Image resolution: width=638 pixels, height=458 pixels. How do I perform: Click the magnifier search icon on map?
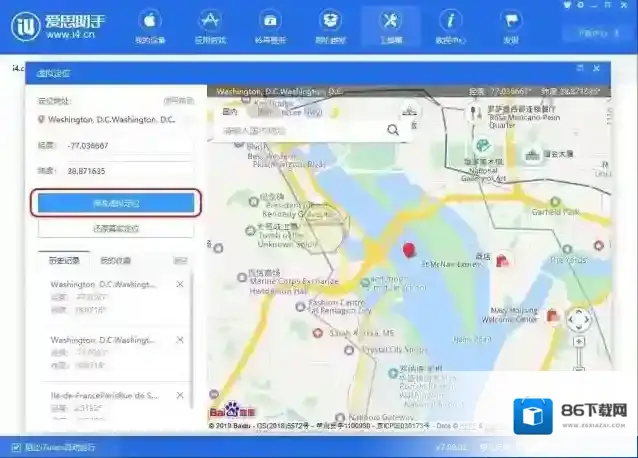click(x=393, y=129)
